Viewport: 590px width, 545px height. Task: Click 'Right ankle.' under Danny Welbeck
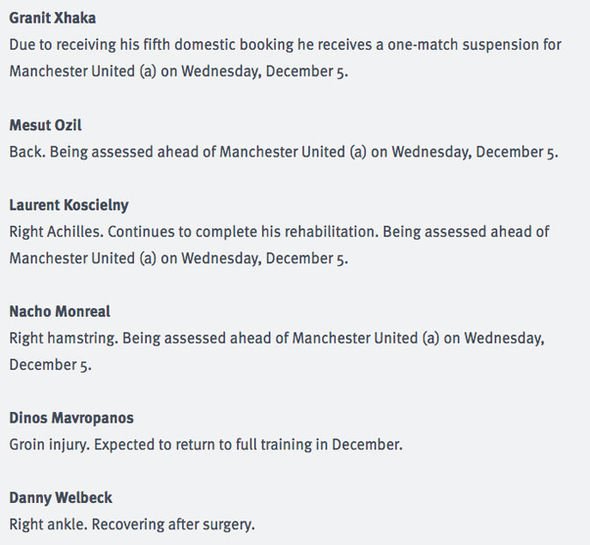coord(48,525)
